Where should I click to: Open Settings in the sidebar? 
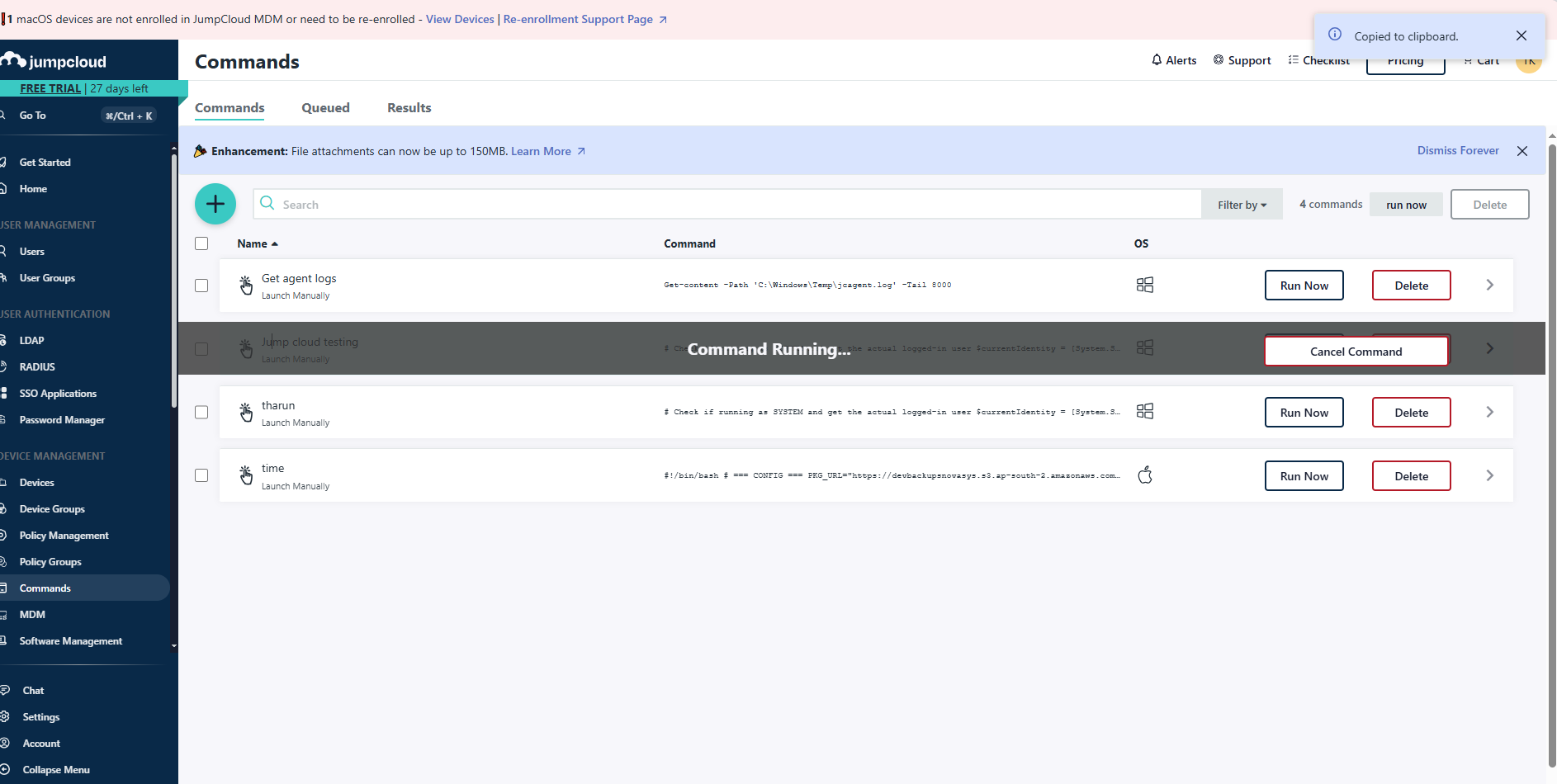40,717
